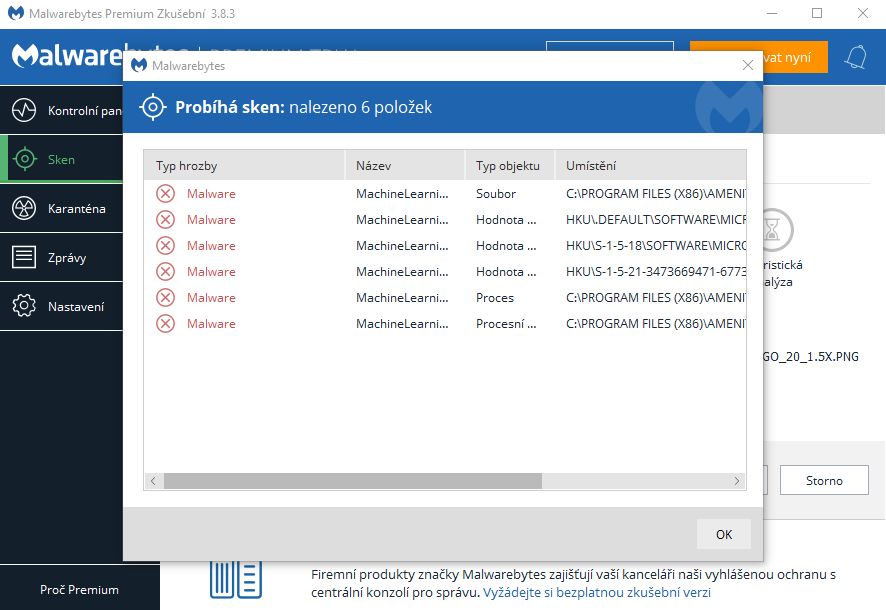Click the hourglass heuristic analysis icon behind dialog
The width and height of the screenshot is (886, 610).
coord(778,230)
